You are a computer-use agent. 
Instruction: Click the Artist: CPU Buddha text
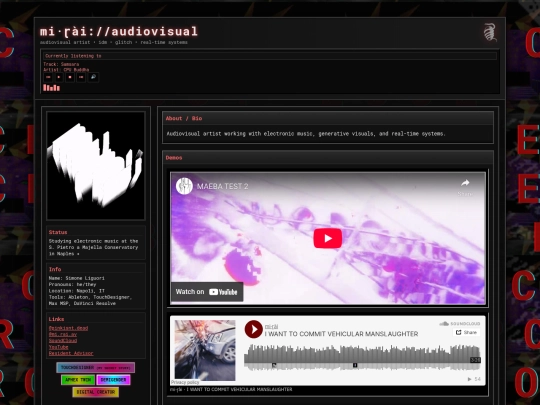[66, 70]
